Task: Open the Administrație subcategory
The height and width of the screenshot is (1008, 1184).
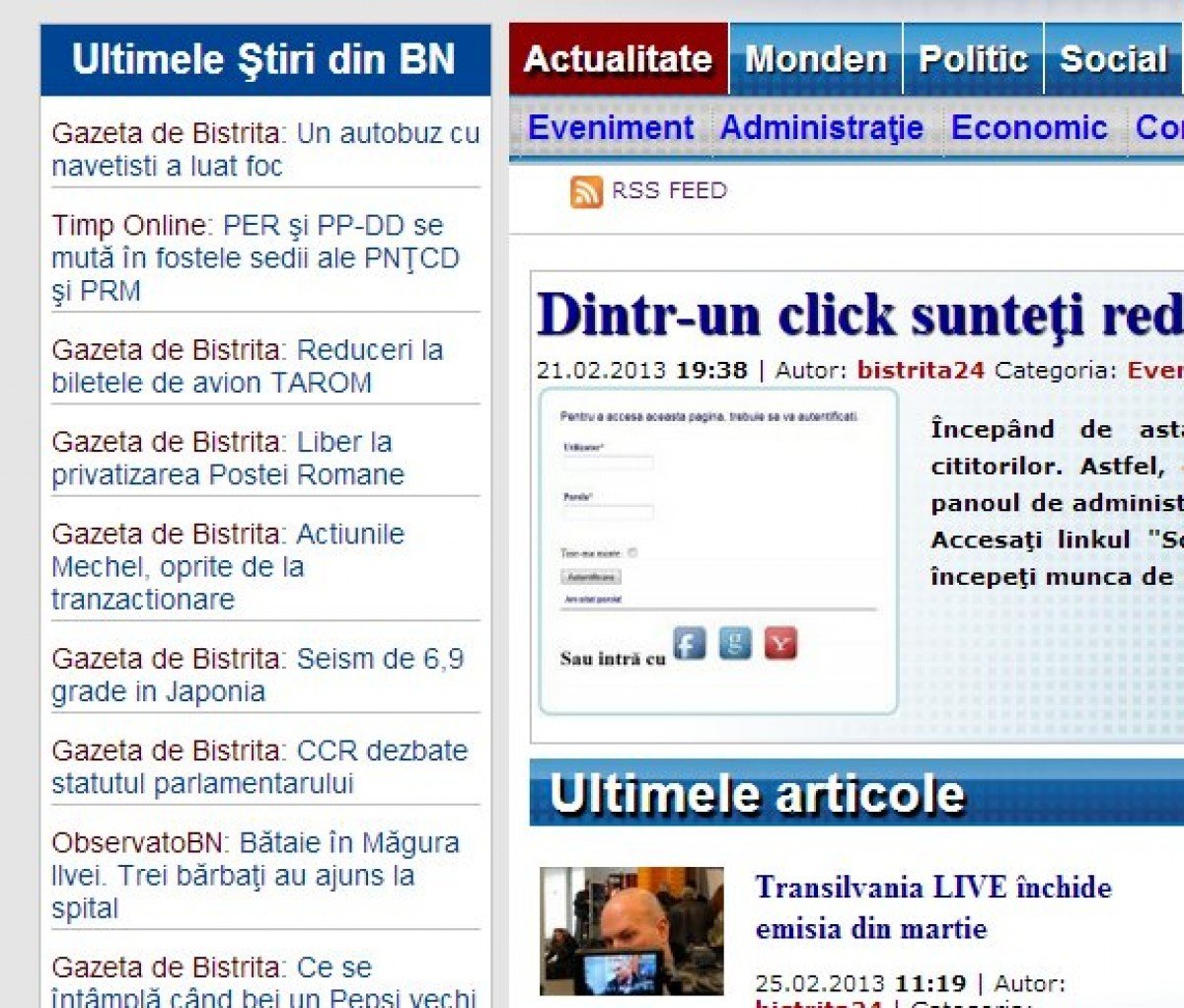Action: (822, 128)
